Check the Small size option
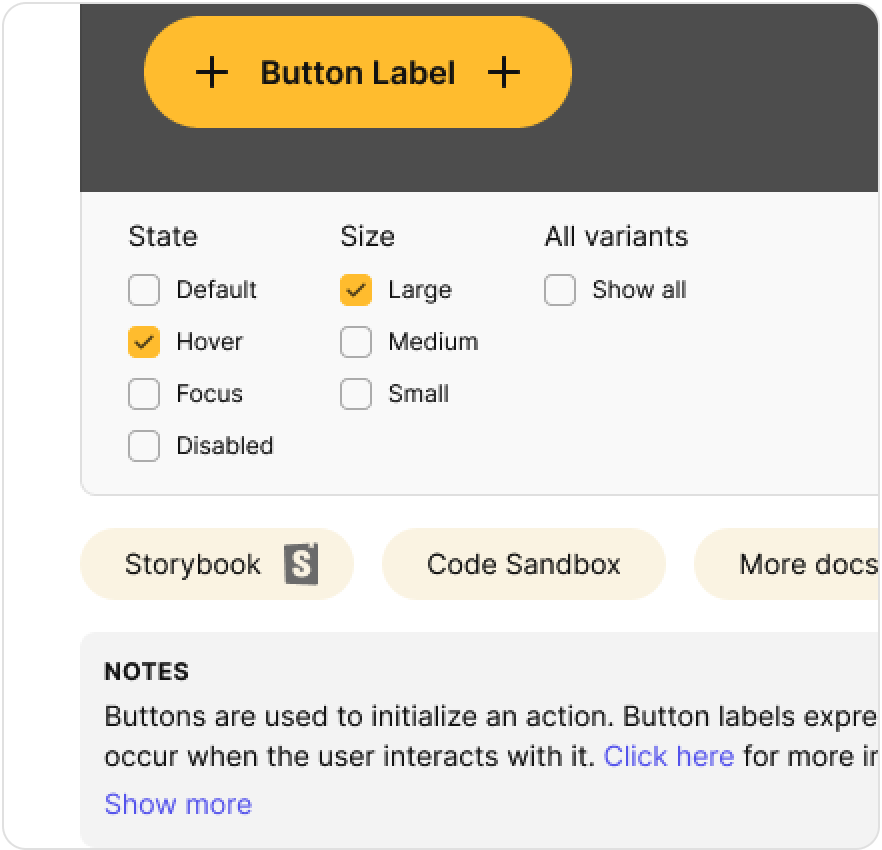Image resolution: width=882 pixels, height=850 pixels. pos(356,394)
